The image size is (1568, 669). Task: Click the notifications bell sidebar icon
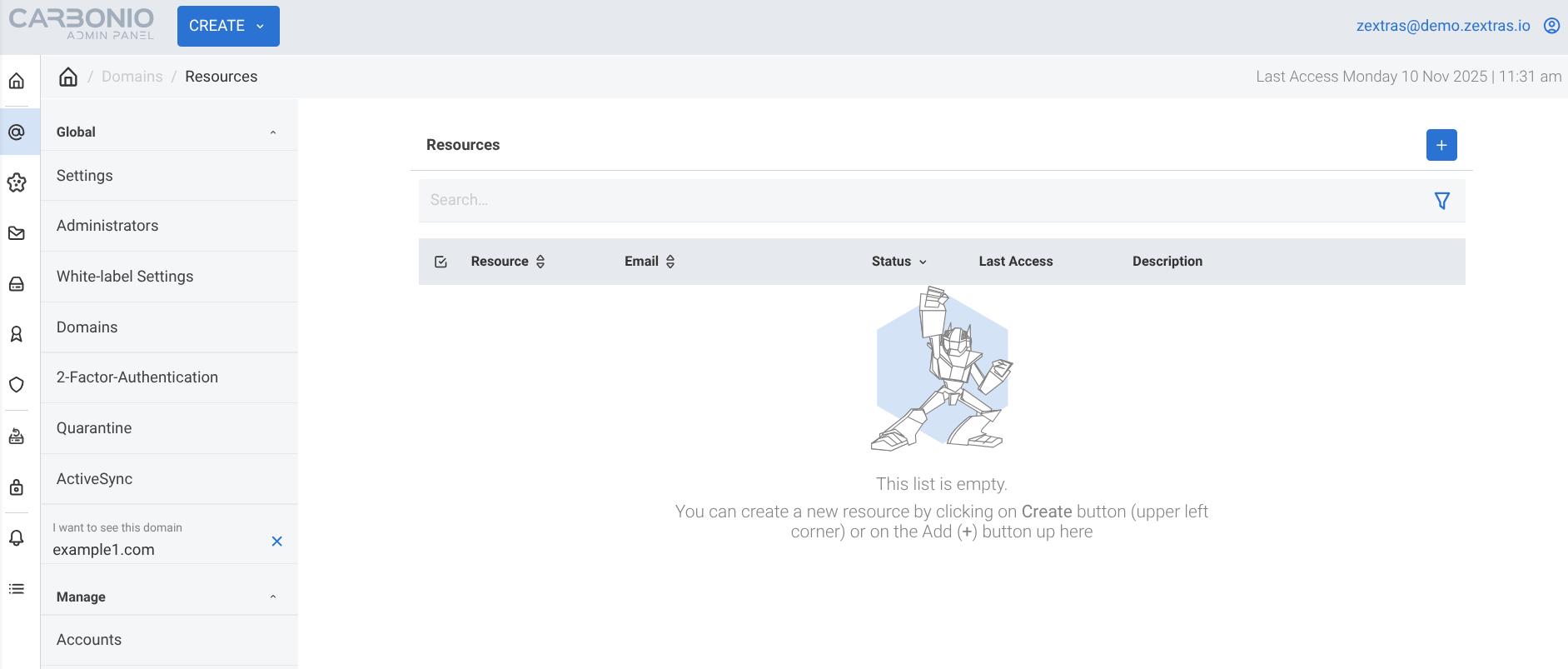[x=17, y=537]
